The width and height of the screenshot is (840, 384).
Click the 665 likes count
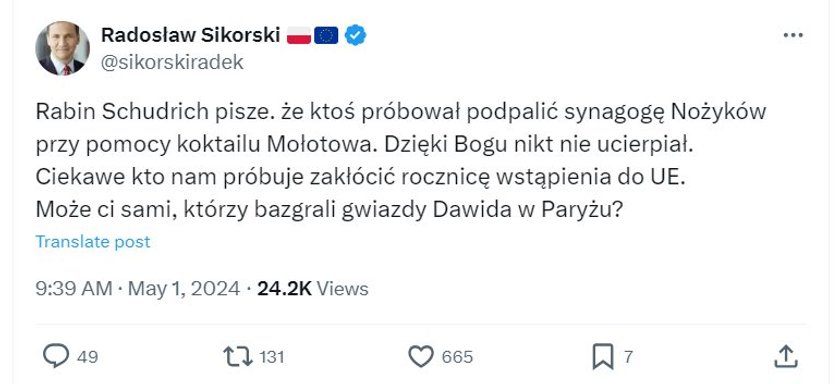tap(457, 357)
